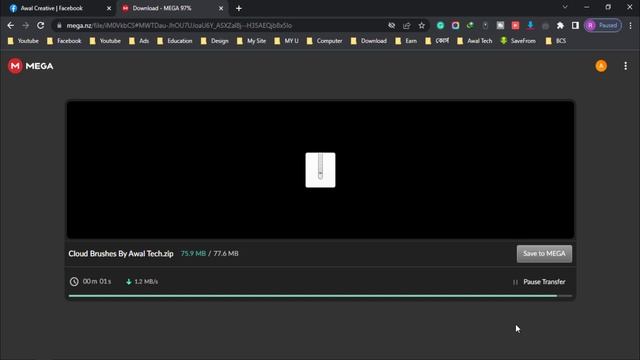
Task: Open the orange account avatar
Action: (x=601, y=66)
